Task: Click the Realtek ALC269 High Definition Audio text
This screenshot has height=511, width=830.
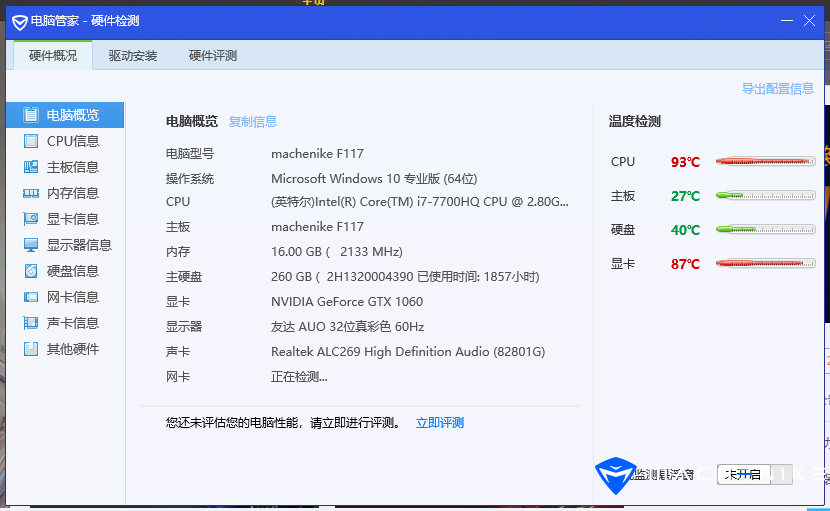Action: 408,352
